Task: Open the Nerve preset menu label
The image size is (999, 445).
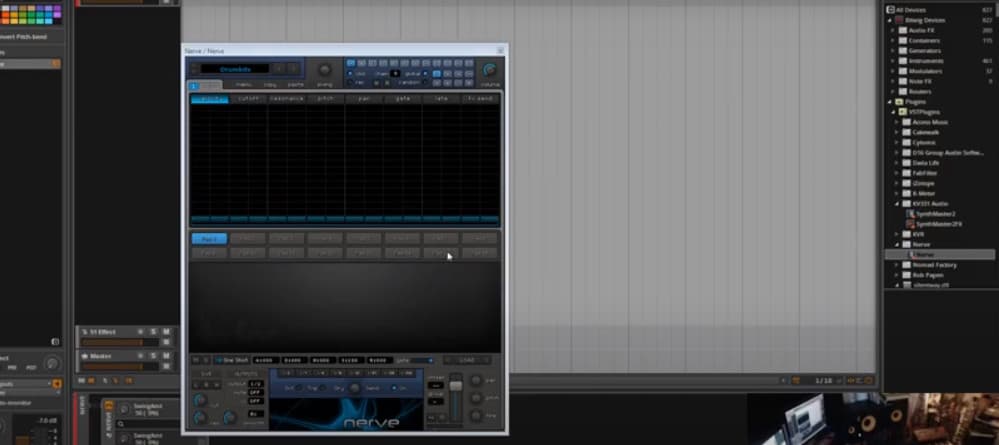Action: pos(243,84)
